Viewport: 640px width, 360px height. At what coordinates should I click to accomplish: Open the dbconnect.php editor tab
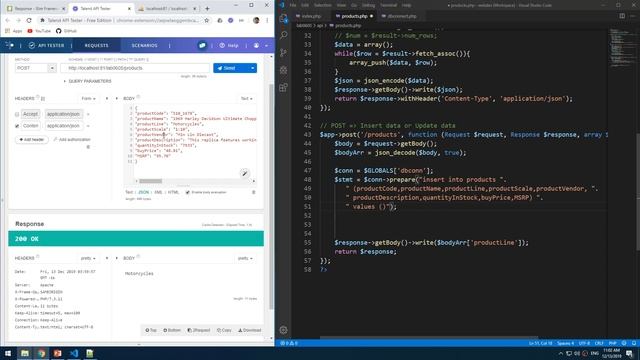402,16
